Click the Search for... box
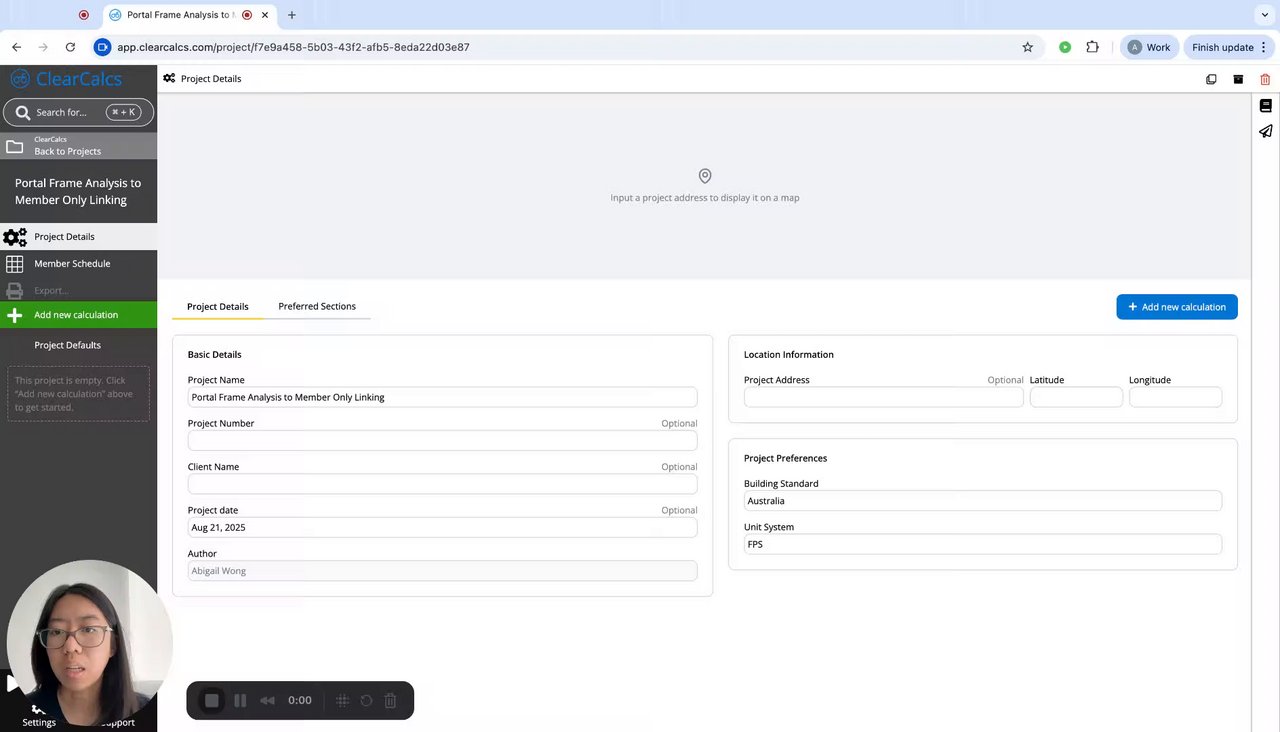 (78, 112)
